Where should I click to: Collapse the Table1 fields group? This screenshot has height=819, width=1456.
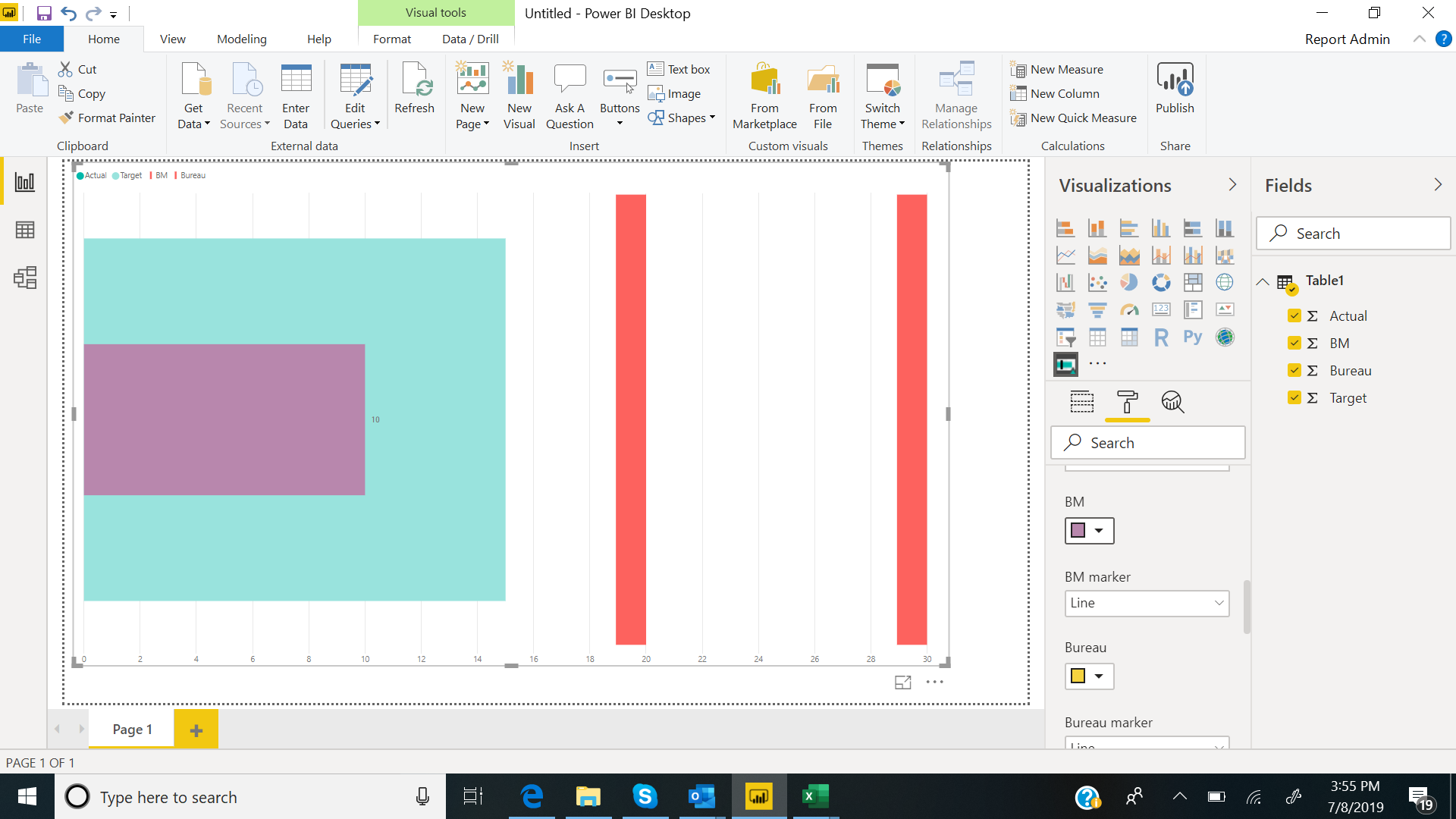[1263, 280]
